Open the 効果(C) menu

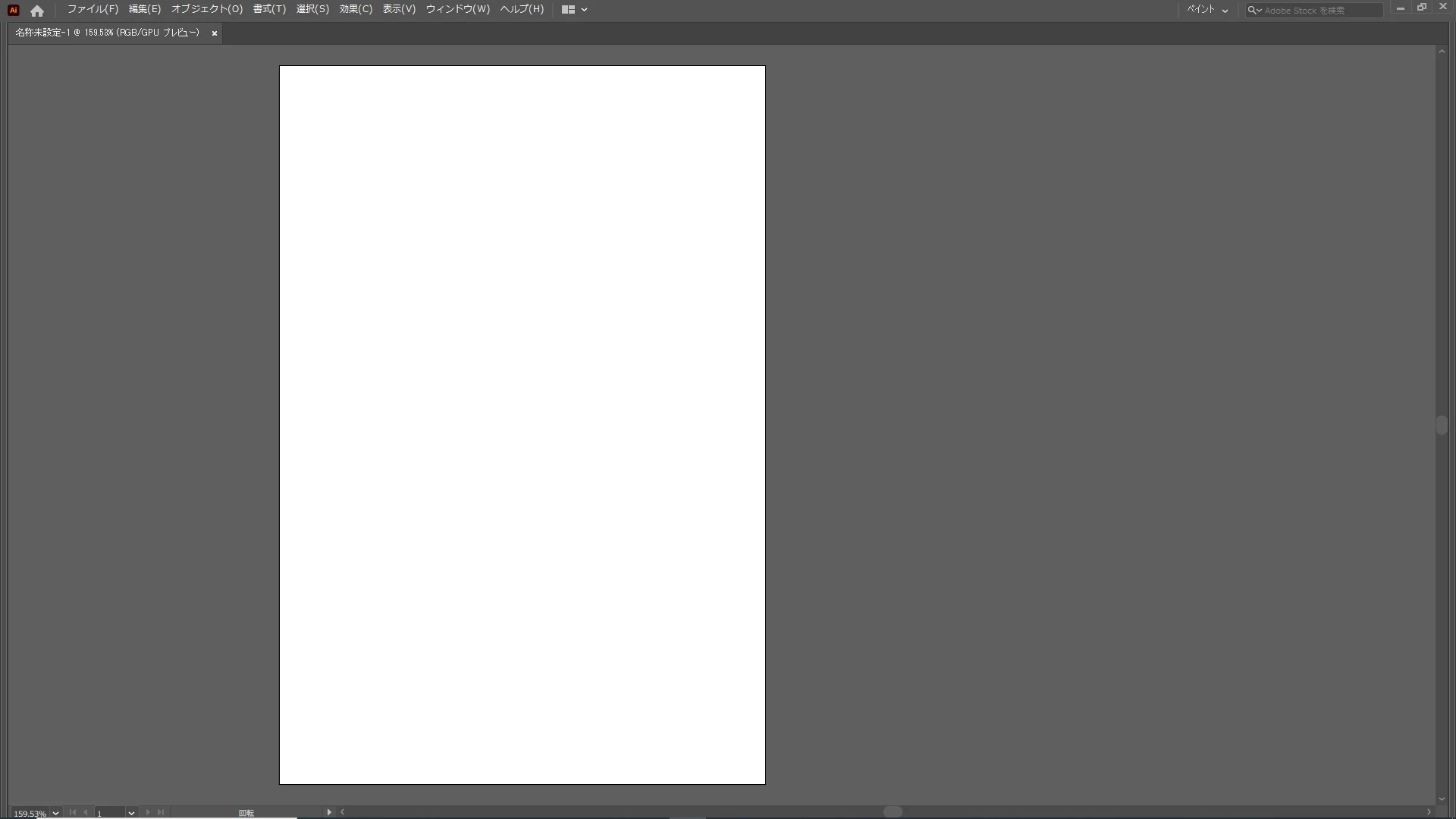pos(356,9)
